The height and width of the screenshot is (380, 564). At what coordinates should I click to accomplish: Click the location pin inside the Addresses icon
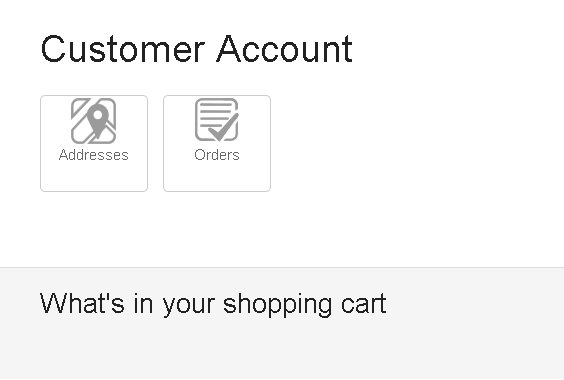(x=97, y=121)
